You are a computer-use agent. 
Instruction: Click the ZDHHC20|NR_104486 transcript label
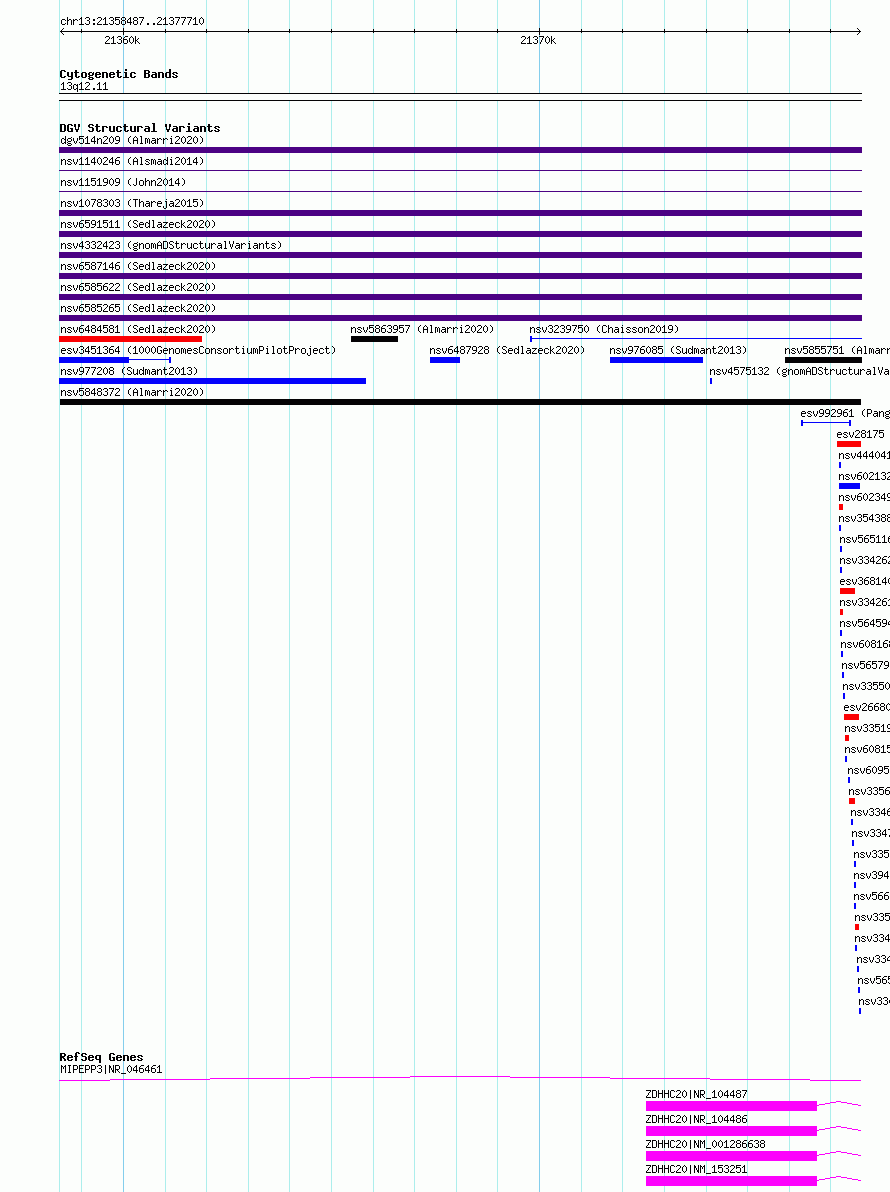[696, 1120]
